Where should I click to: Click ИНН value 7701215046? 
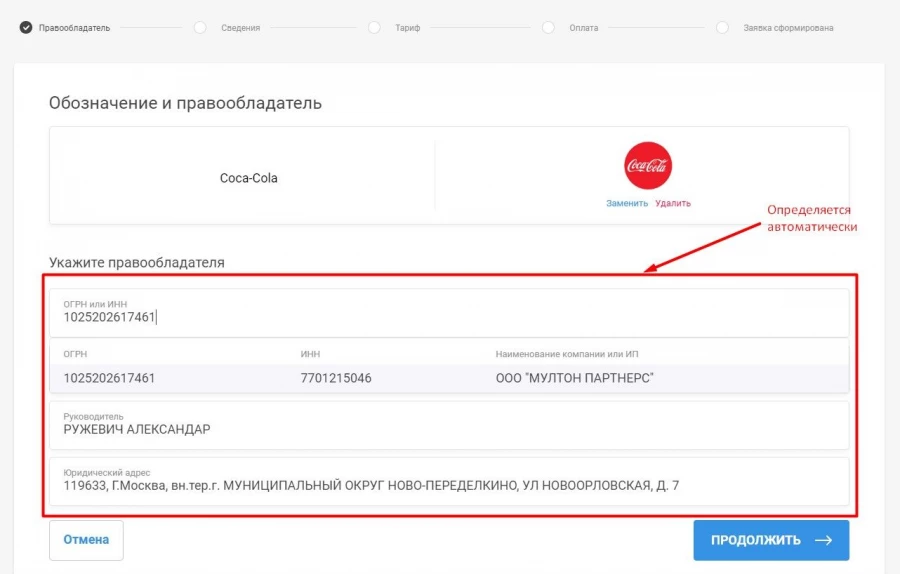(x=336, y=378)
